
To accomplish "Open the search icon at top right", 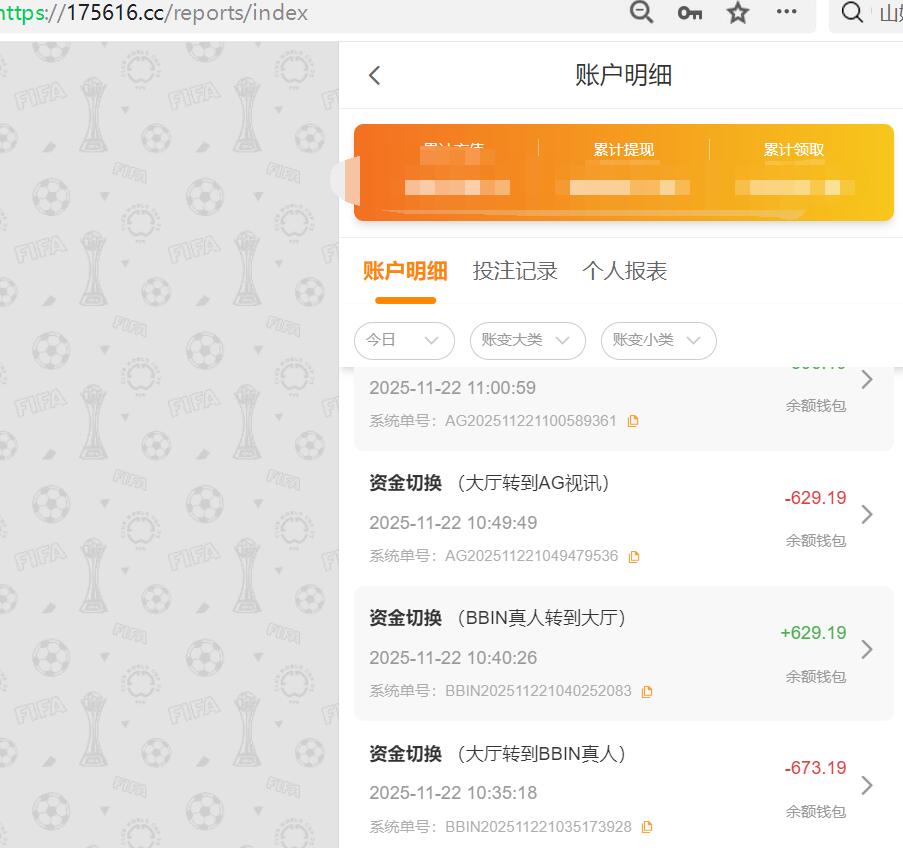I will tap(851, 14).
